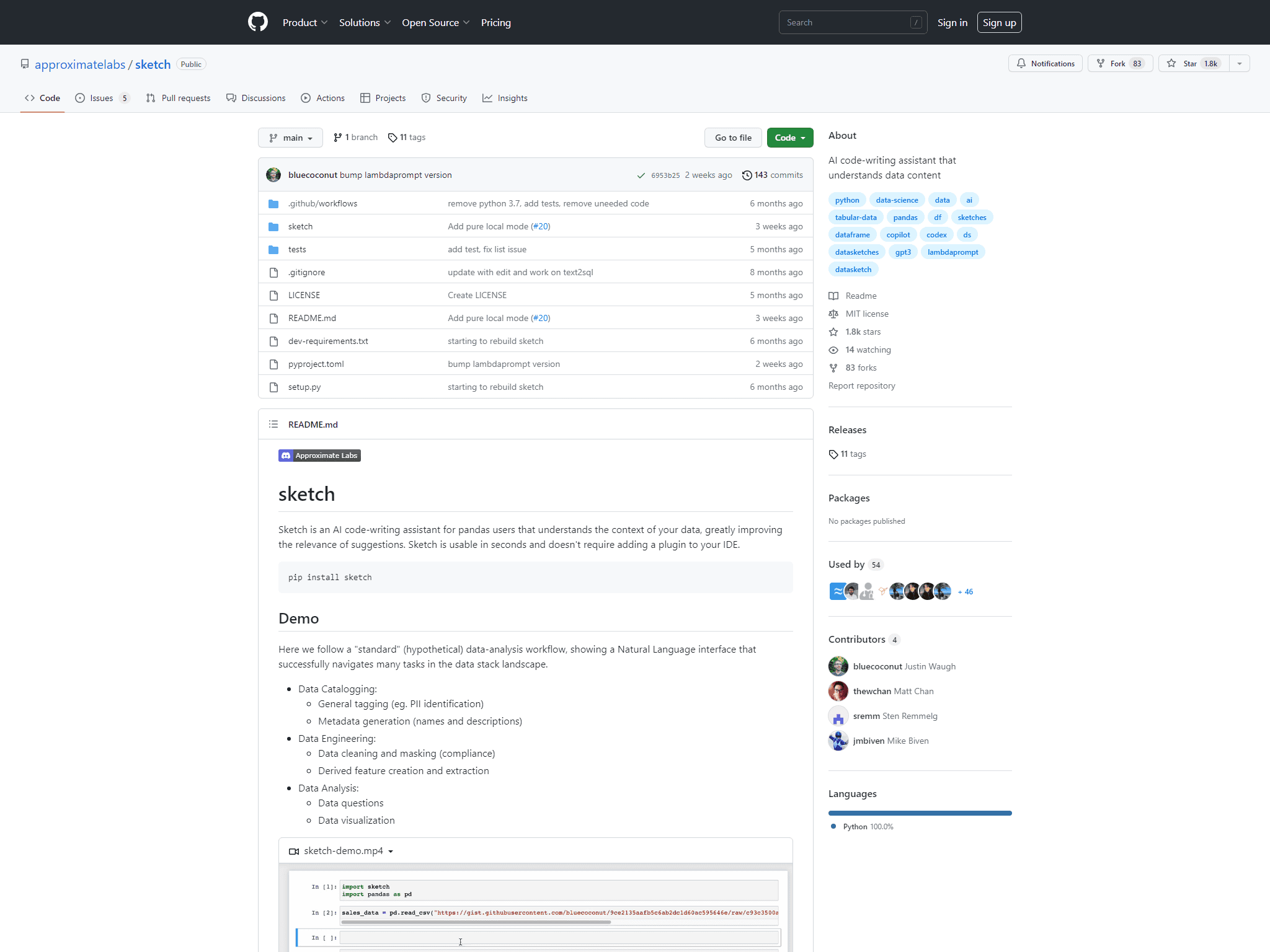Click the sketch demo video thumbnail

coord(536,908)
